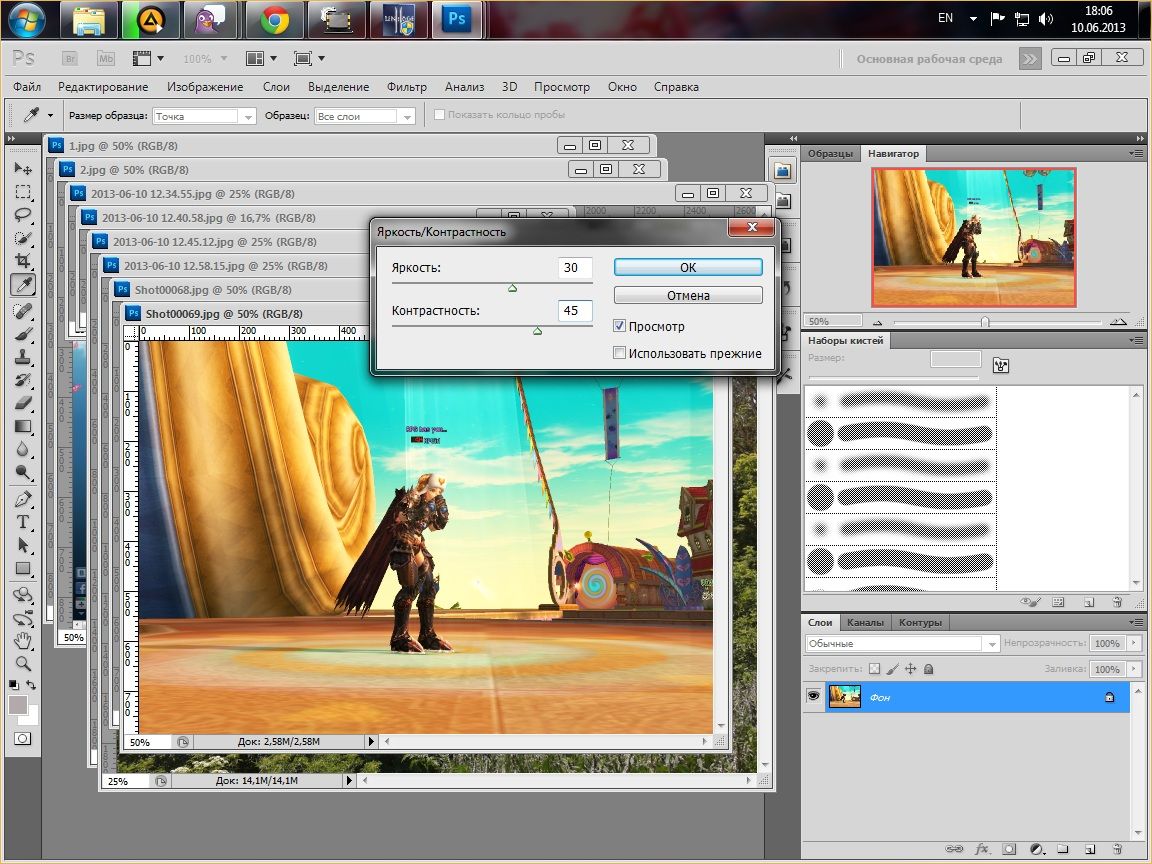
Task: Toggle Показать кольцо пробы checkbox
Action: click(x=439, y=114)
